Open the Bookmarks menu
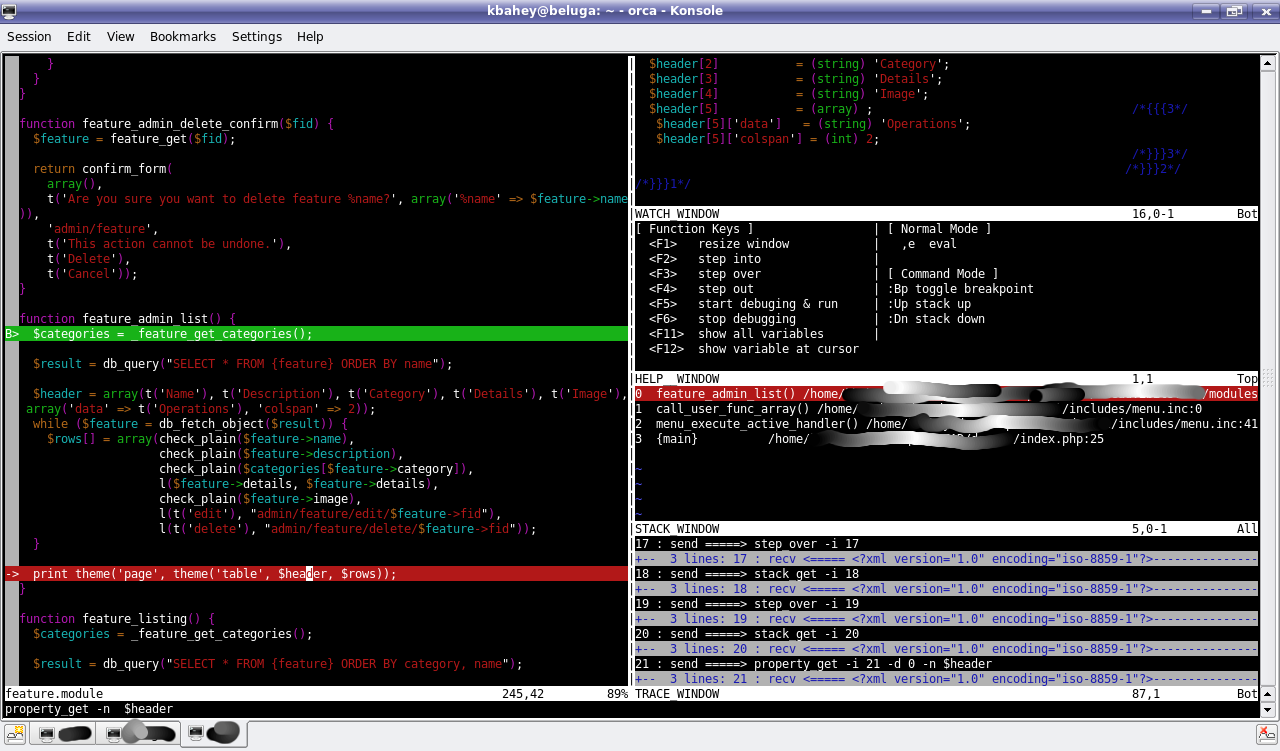Image resolution: width=1280 pixels, height=751 pixels. pos(183,36)
